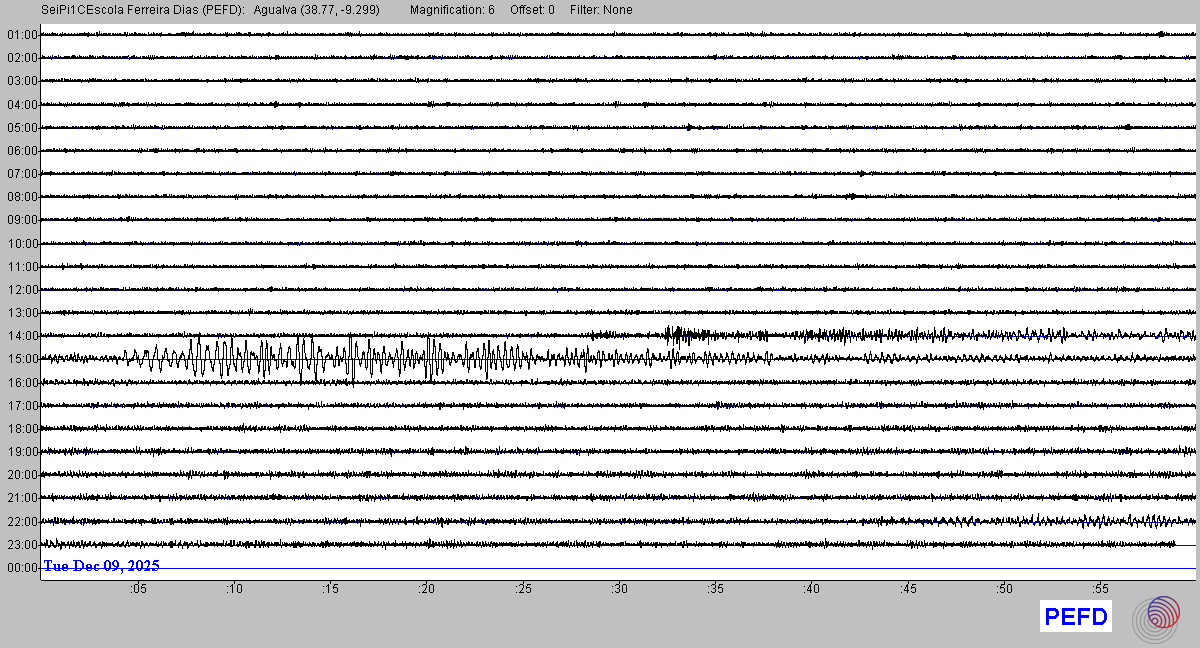
Task: Click the :05 minute axis tick
Action: [138, 589]
